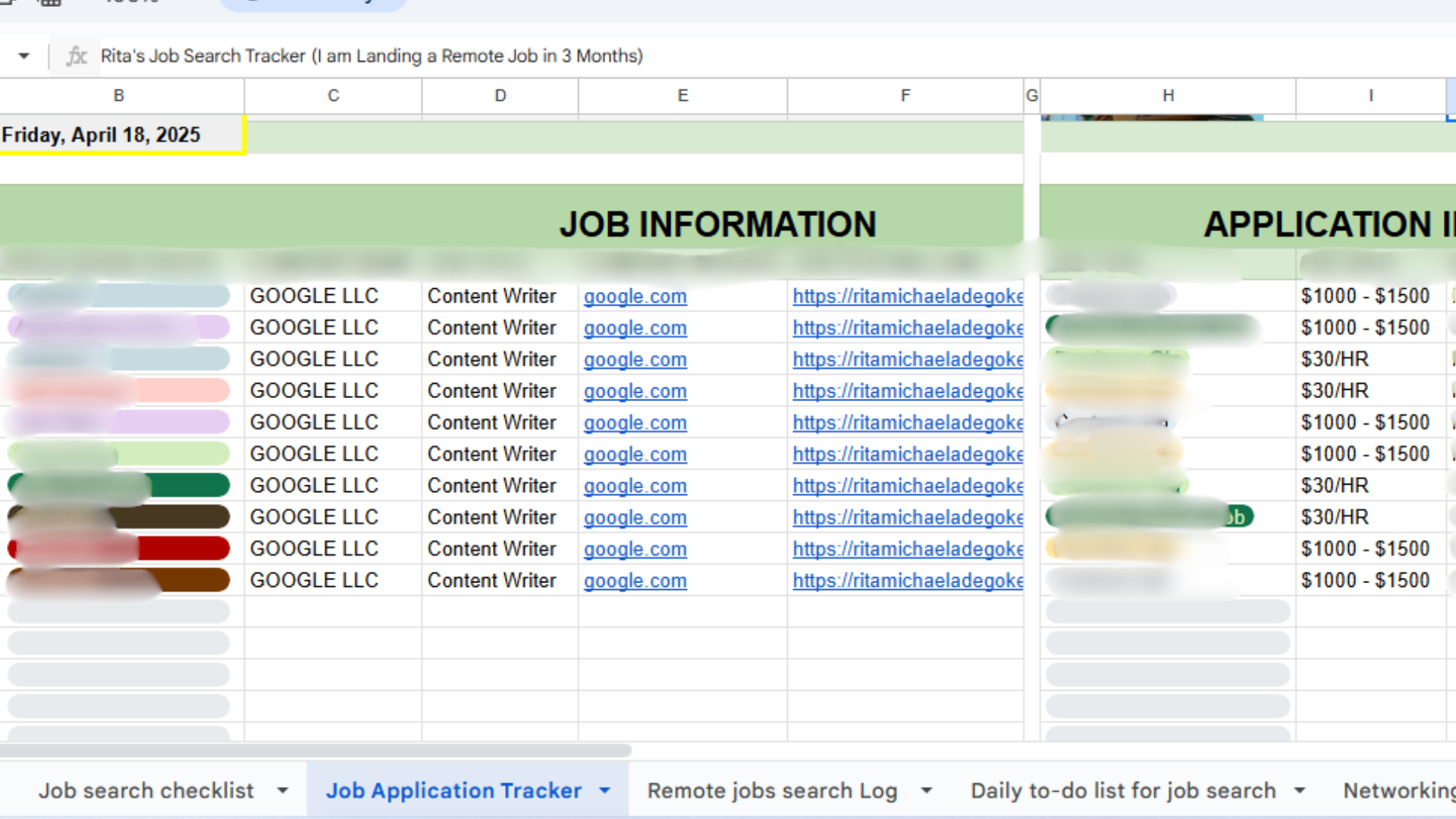The image size is (1456, 819).
Task: Open Daily to-do list for job search tab
Action: pos(1123,791)
